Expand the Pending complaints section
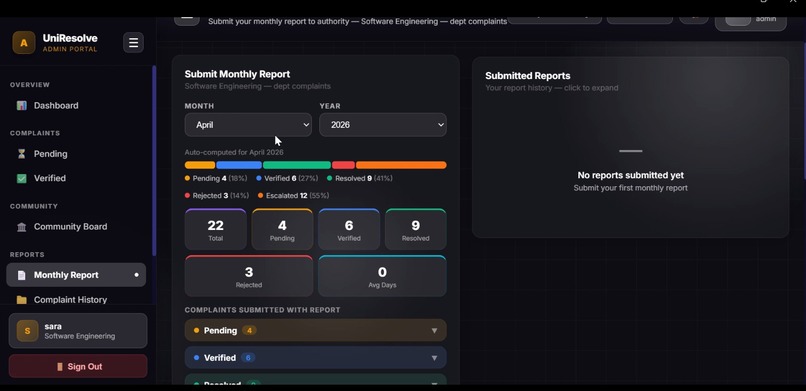 (316, 330)
